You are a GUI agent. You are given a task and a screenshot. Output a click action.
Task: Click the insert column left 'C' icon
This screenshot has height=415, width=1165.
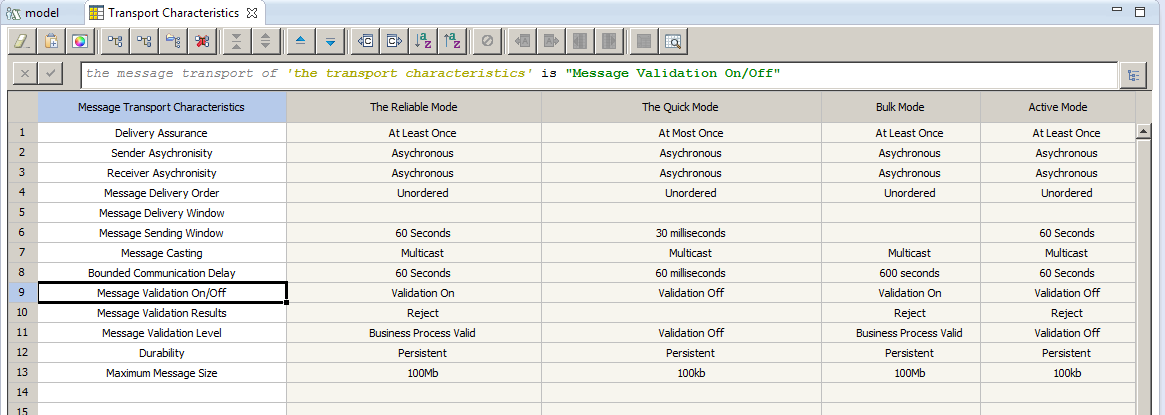click(365, 42)
